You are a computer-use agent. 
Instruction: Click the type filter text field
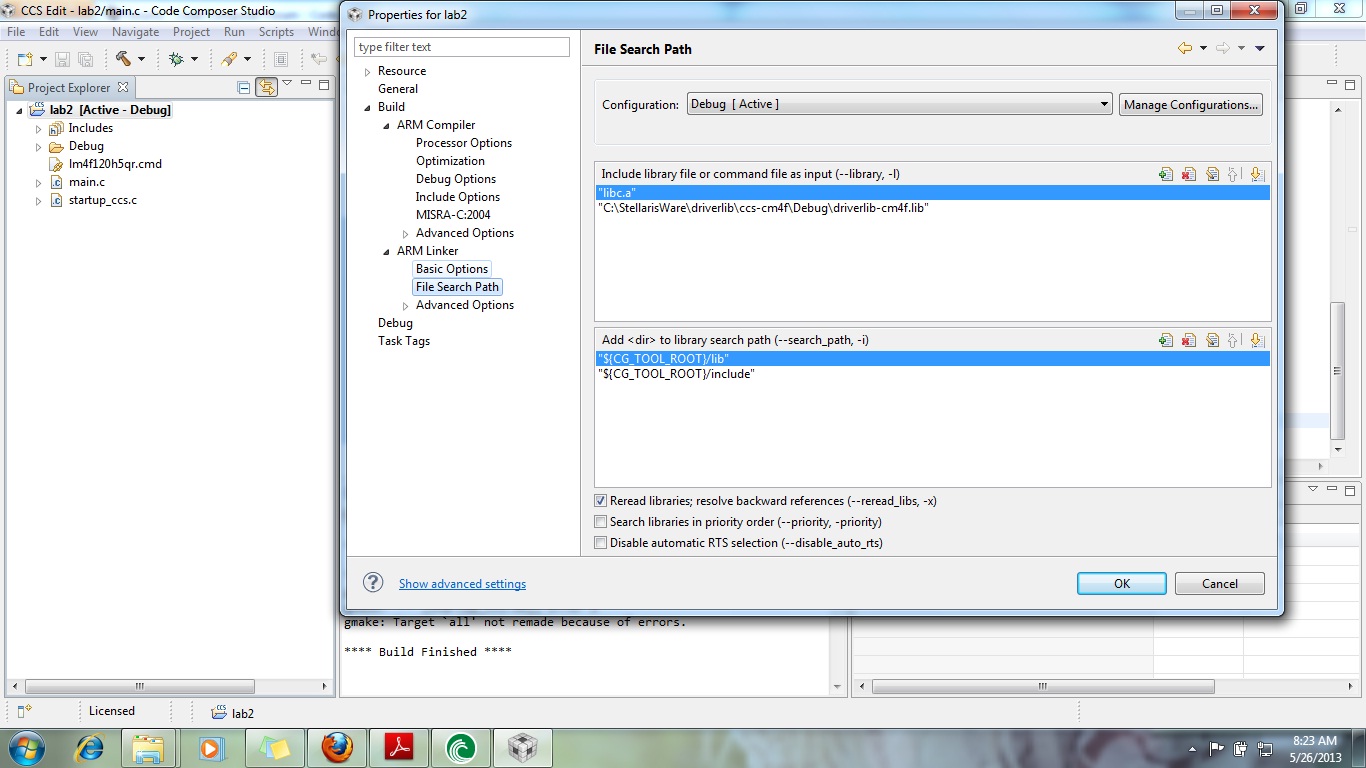pos(462,47)
